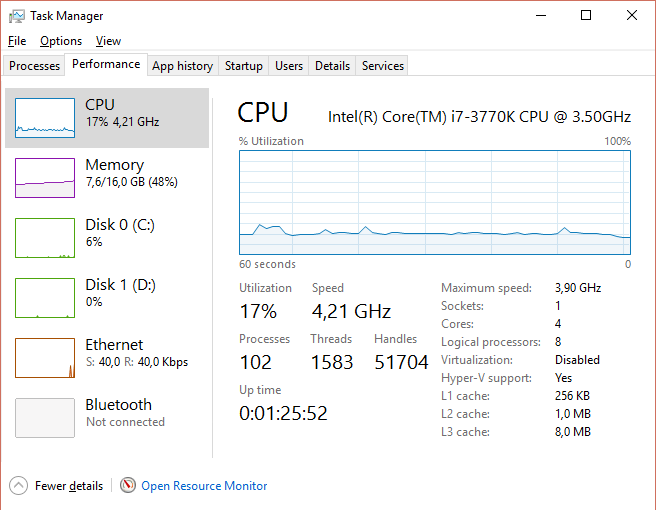This screenshot has width=656, height=510.
Task: Select the Disk 1 (D:) graph thumbnail
Action: tap(45, 298)
